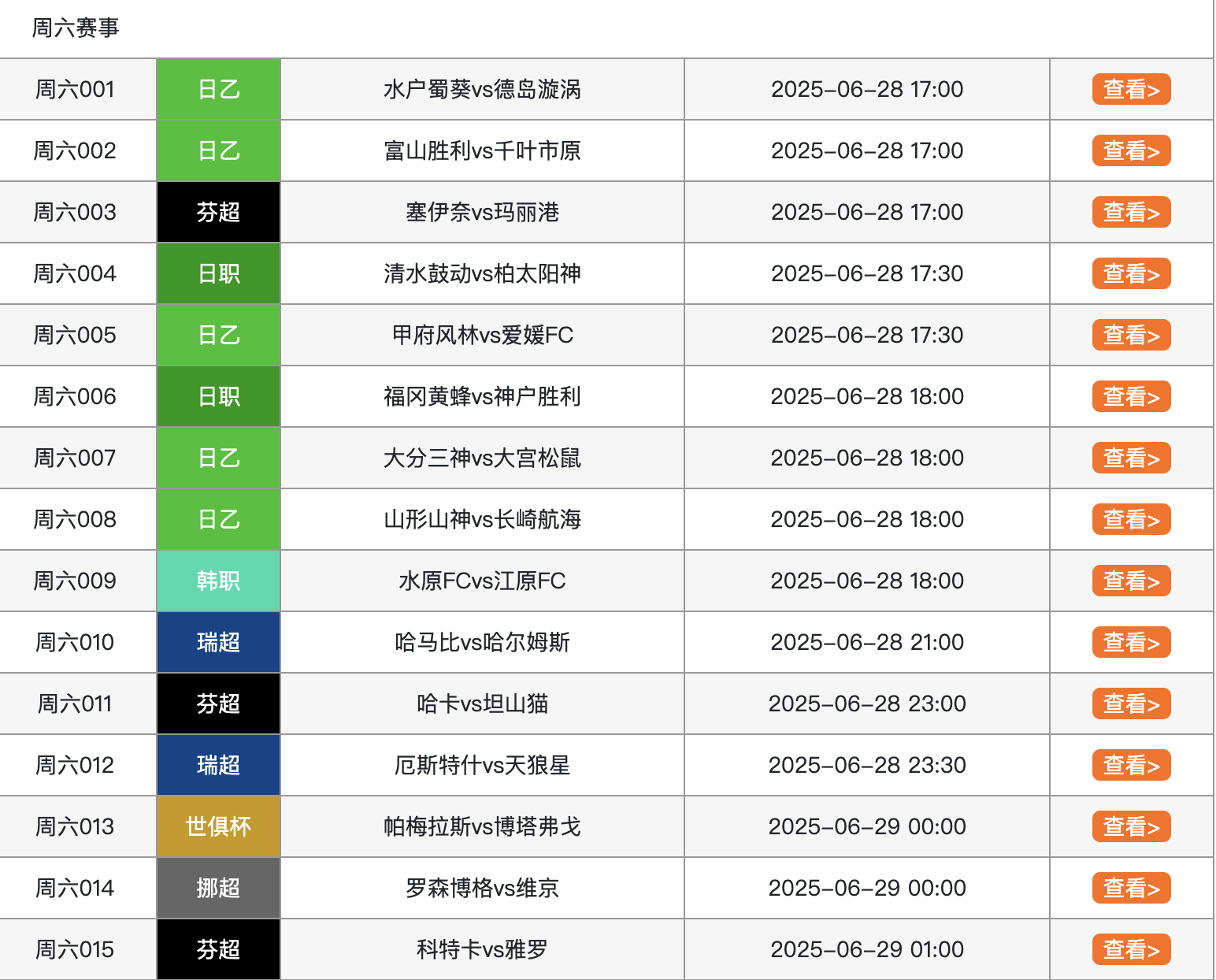Image resolution: width=1216 pixels, height=980 pixels.
Task: Select 日乙 tag in 周六008 row
Action: [218, 519]
